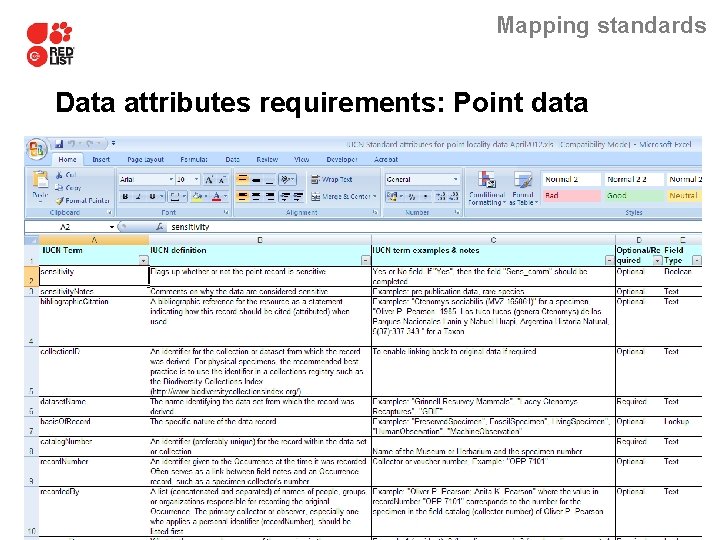Viewport: 720px width, 540px height.
Task: Open the General number format dropdown
Action: (x=455, y=180)
